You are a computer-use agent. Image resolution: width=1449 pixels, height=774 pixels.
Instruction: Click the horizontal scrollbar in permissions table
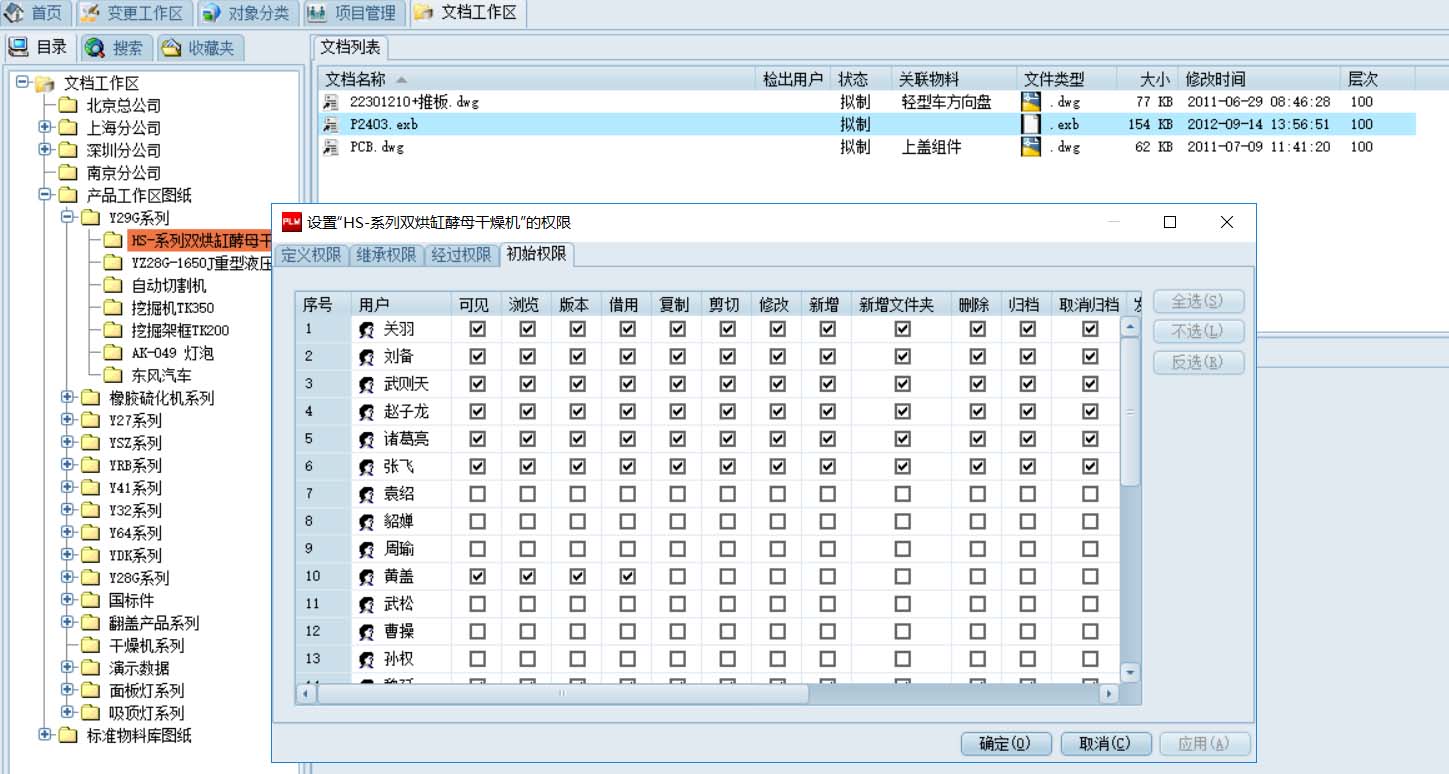(561, 693)
